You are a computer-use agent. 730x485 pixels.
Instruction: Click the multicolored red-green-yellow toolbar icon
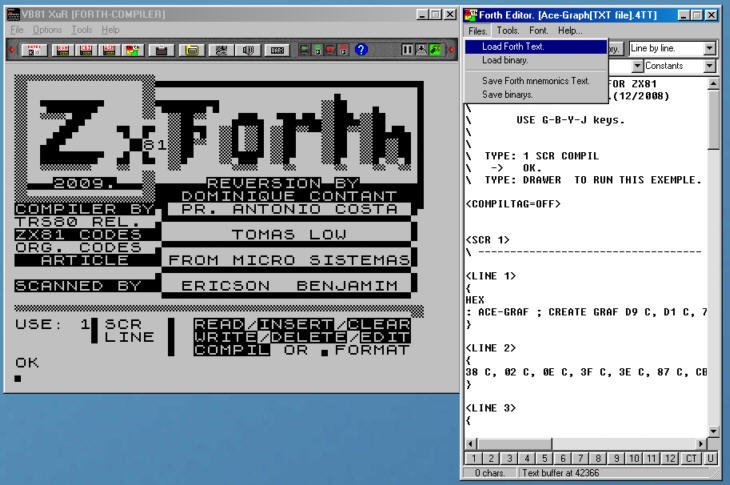pos(132,50)
